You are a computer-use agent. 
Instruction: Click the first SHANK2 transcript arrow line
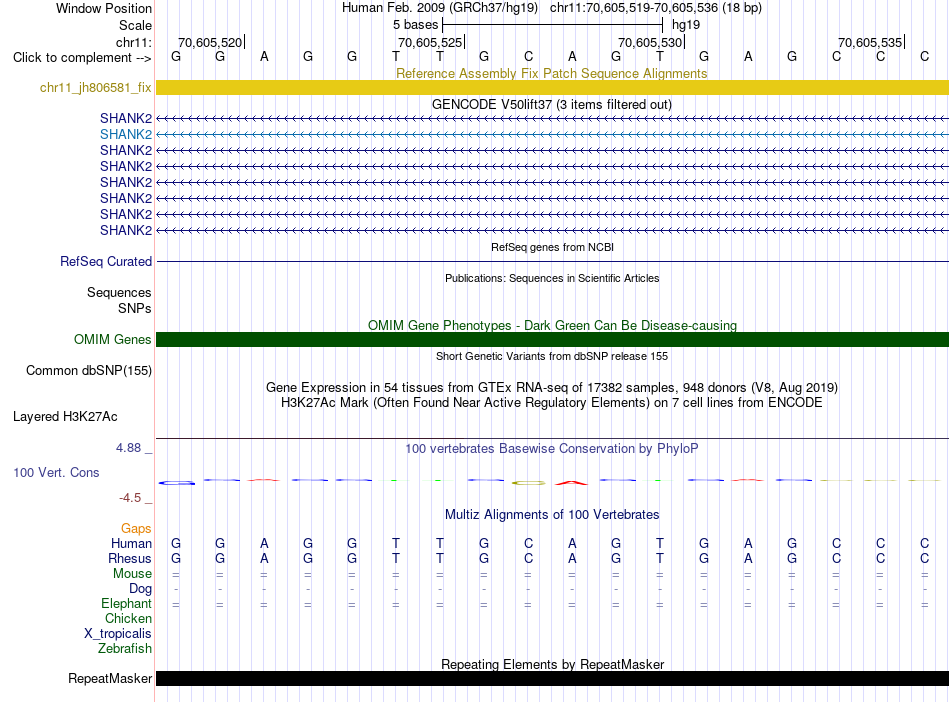(552, 118)
